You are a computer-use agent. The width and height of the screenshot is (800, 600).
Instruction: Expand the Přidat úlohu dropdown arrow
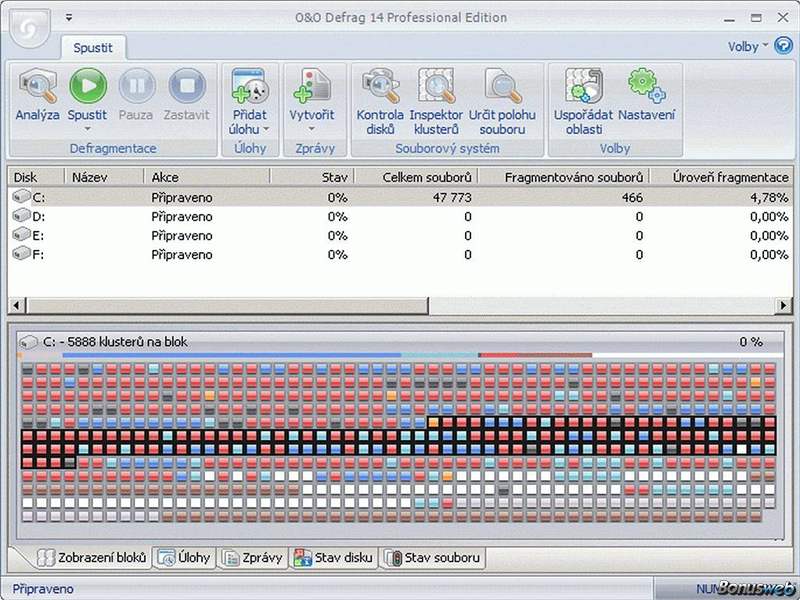point(266,129)
